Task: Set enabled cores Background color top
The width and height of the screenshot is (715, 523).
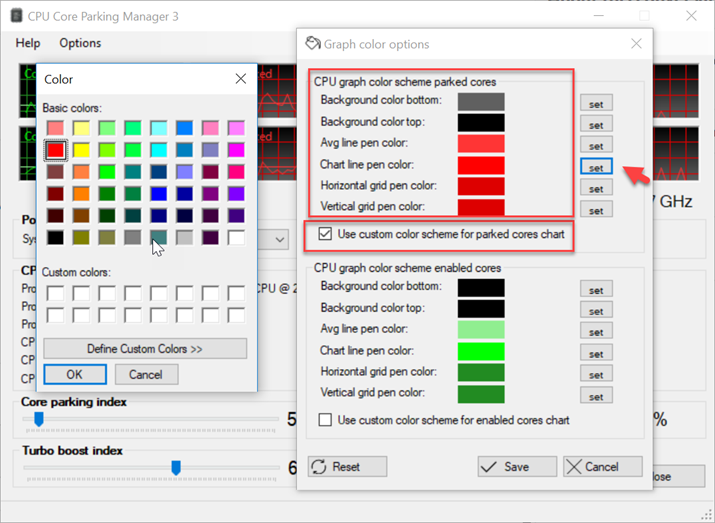Action: click(x=596, y=310)
